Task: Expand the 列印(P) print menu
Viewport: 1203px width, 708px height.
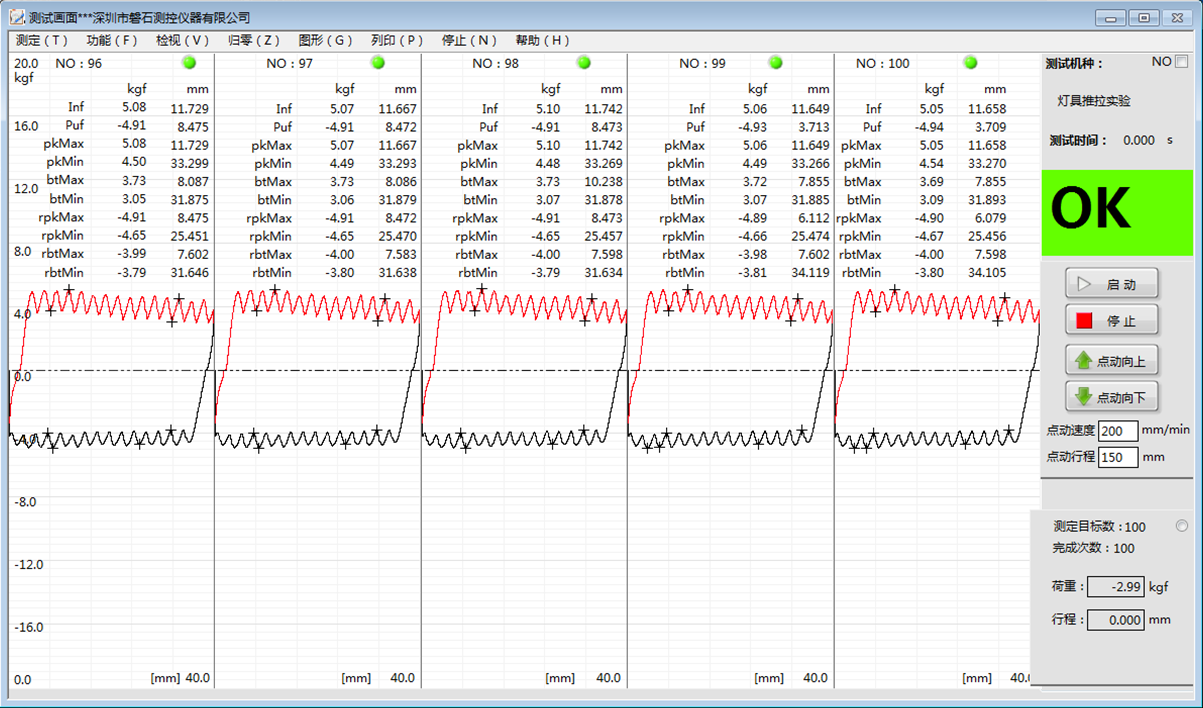Action: (398, 40)
